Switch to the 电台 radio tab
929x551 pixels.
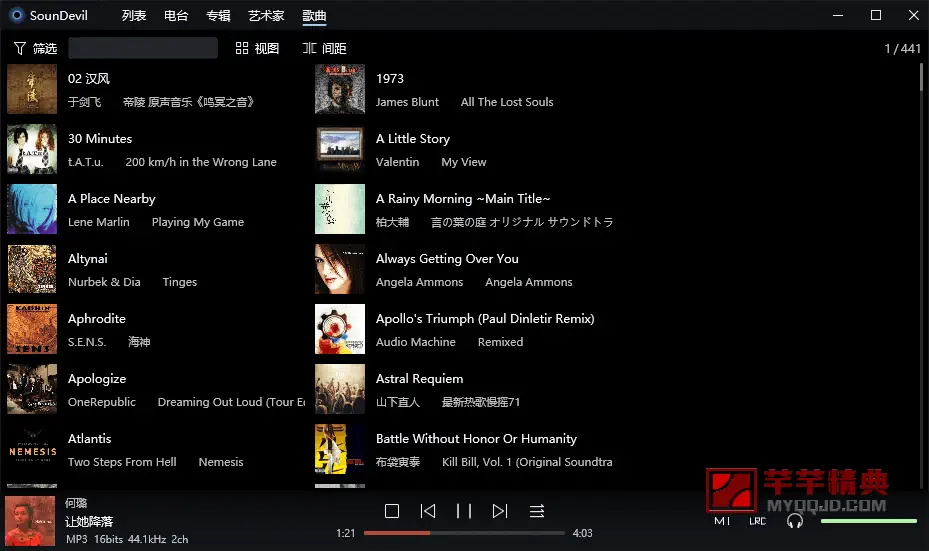pyautogui.click(x=176, y=16)
